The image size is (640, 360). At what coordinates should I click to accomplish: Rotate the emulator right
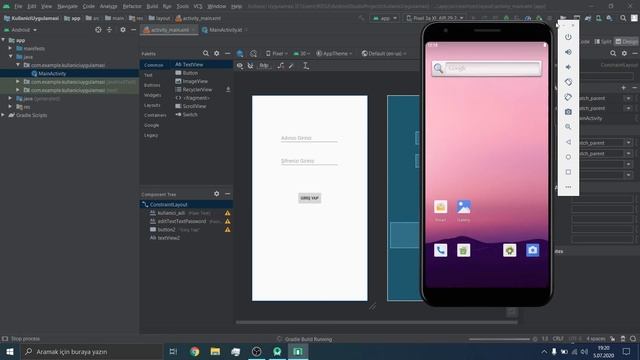point(568,97)
